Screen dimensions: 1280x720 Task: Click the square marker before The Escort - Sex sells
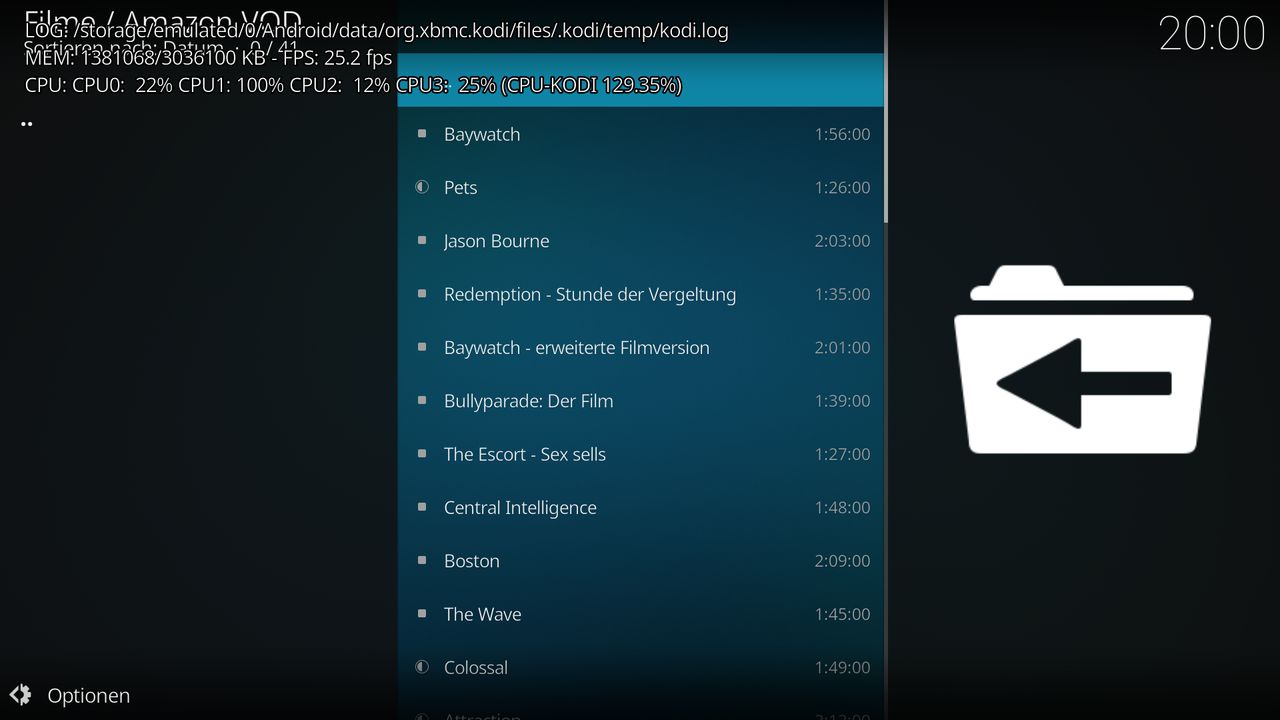[422, 454]
